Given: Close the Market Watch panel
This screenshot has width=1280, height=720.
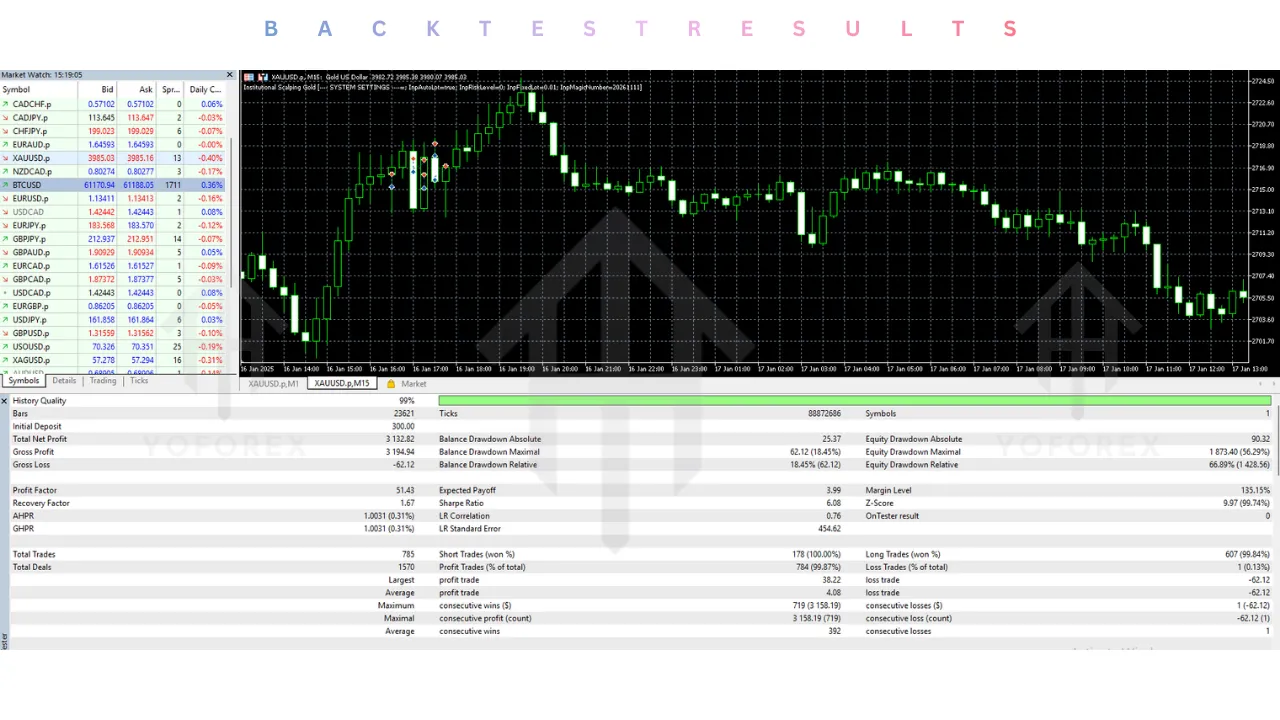Looking at the screenshot, I should tap(230, 75).
